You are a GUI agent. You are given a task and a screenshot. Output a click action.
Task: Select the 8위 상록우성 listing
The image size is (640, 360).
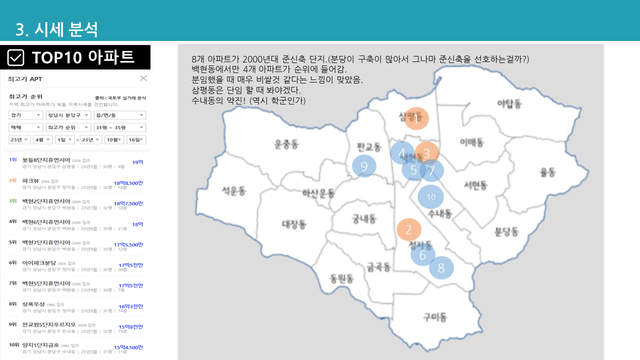(x=76, y=307)
